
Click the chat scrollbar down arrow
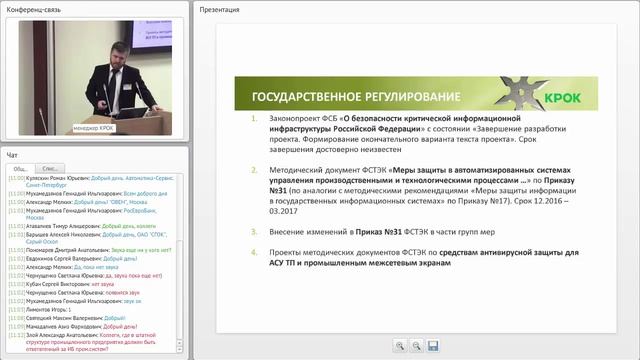[x=179, y=349]
